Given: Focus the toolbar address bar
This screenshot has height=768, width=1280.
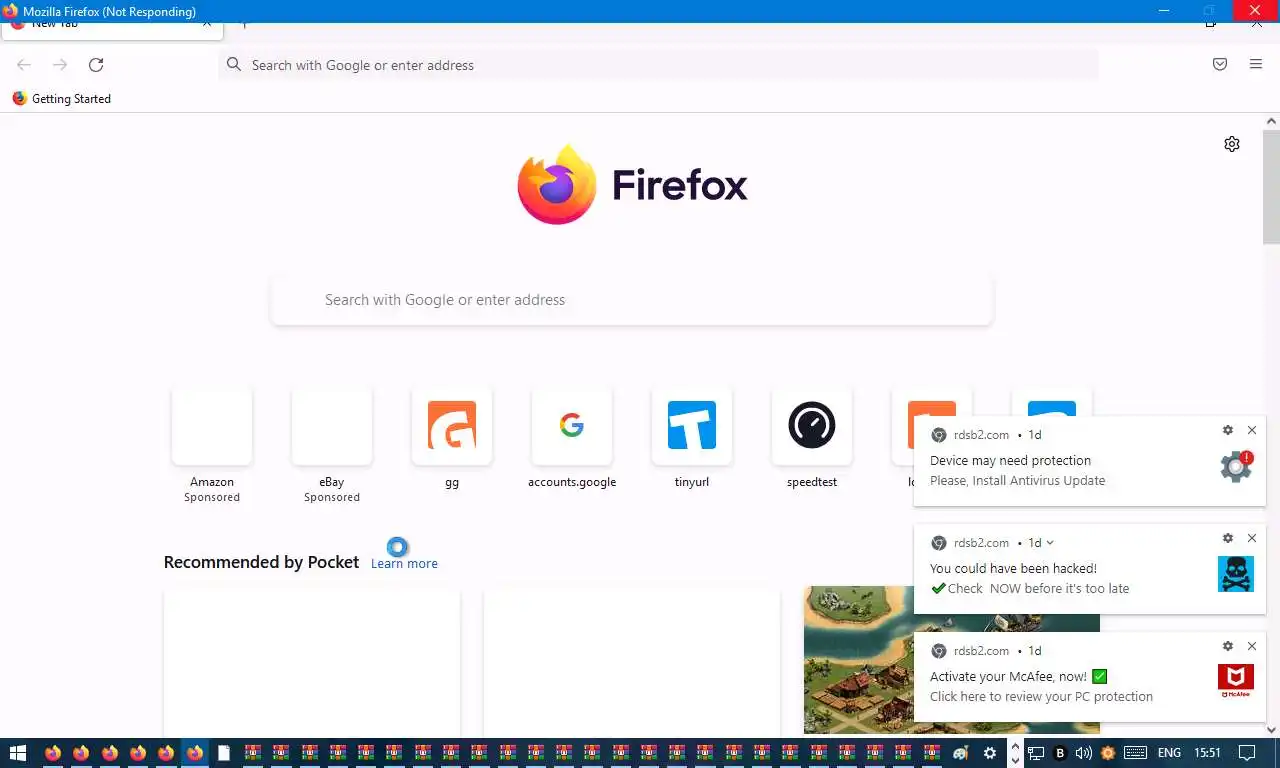Looking at the screenshot, I should pos(658,65).
